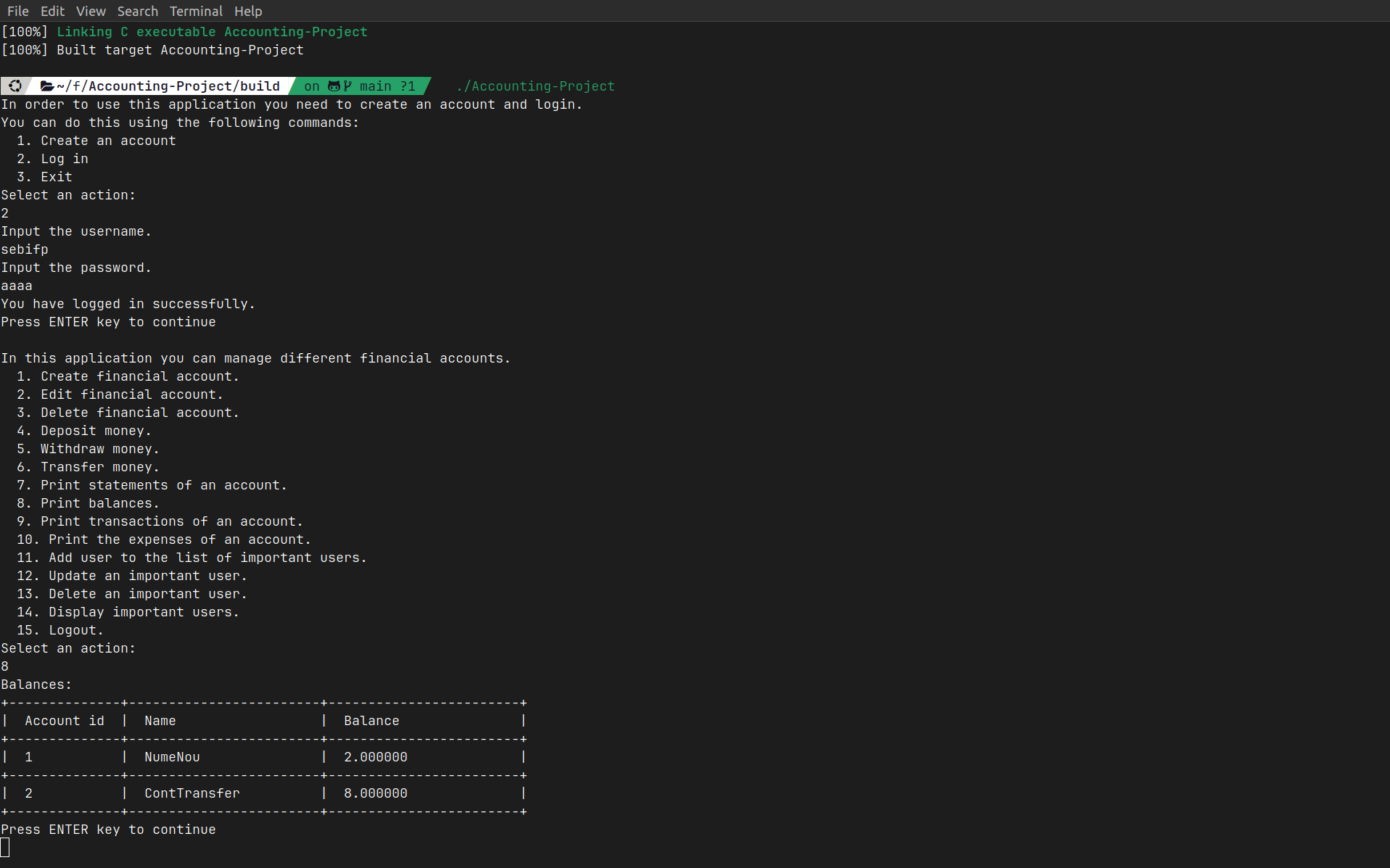The image size is (1390, 868).
Task: Click '3. Exit' line
Action: point(44,177)
